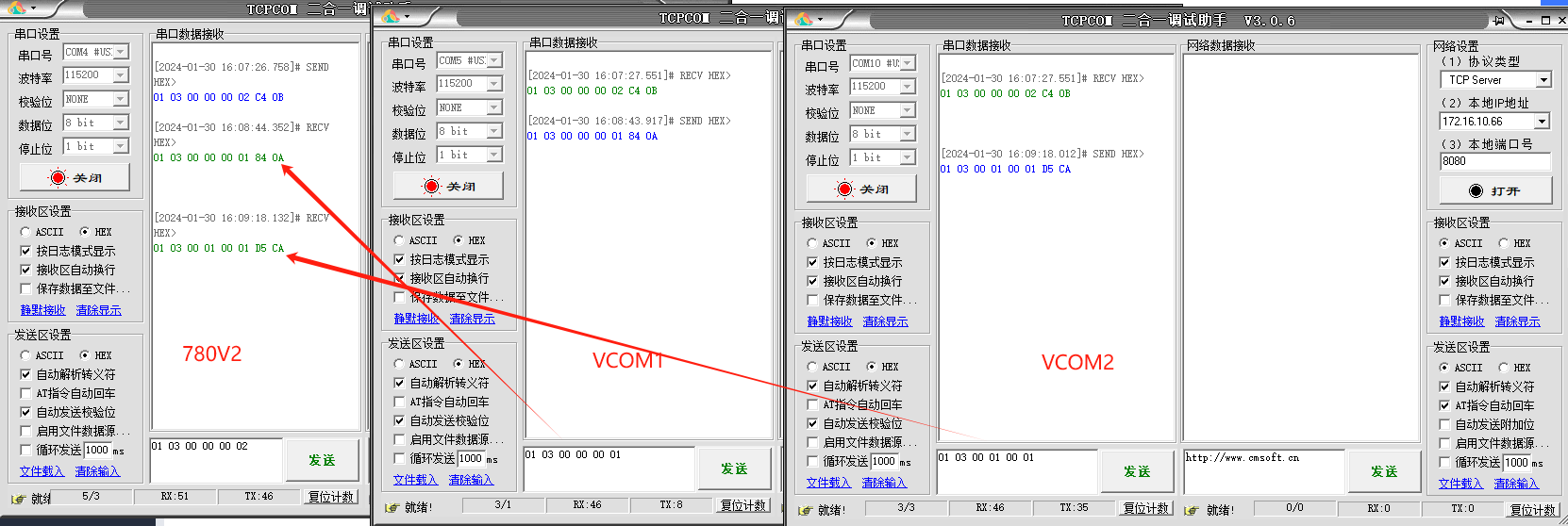The image size is (1568, 526).
Task: Open the app logo menu in the COM4 window
Action: (x=17, y=8)
